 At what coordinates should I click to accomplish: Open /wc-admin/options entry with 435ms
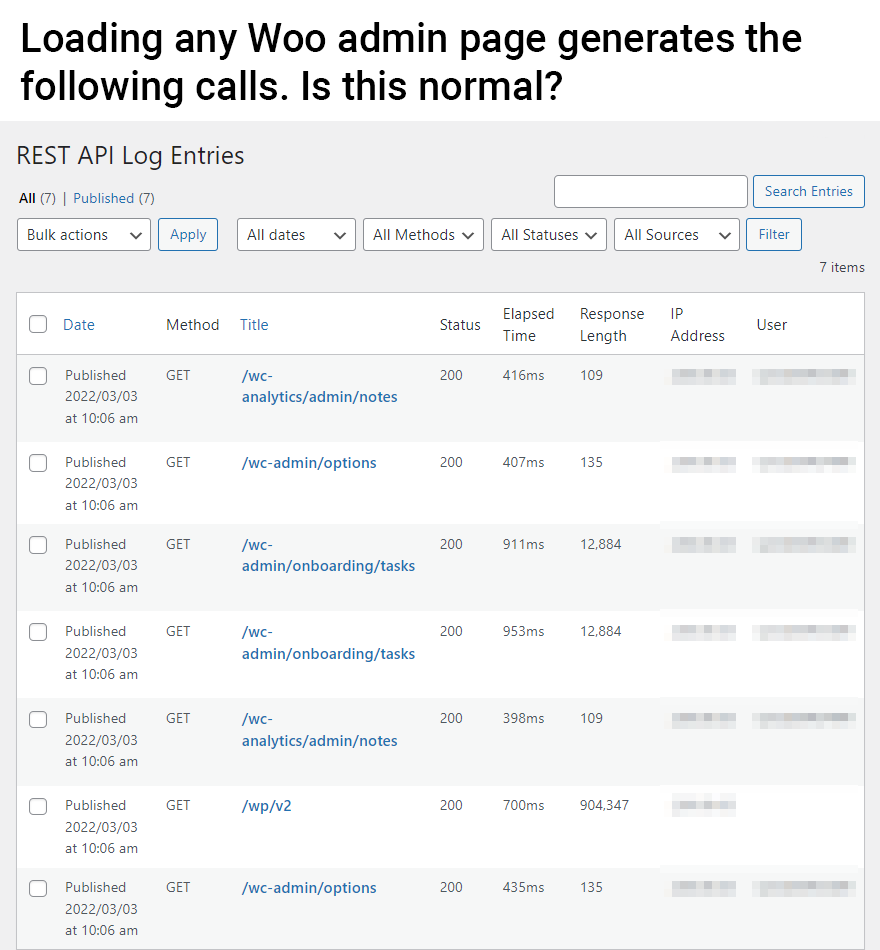[309, 888]
